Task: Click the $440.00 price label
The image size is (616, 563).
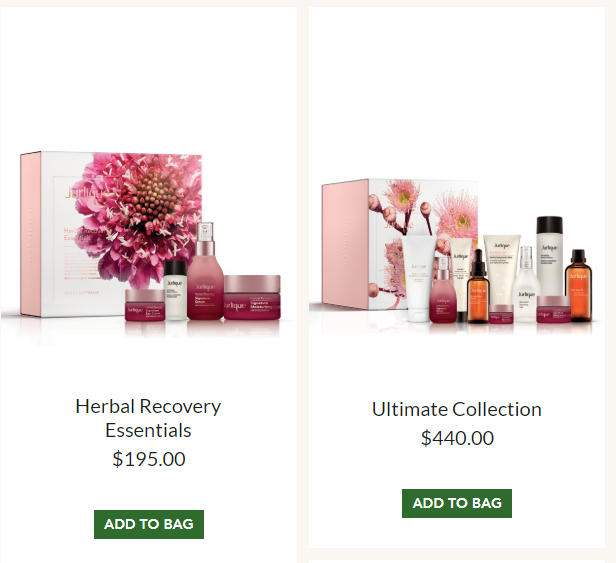Action: 457,438
